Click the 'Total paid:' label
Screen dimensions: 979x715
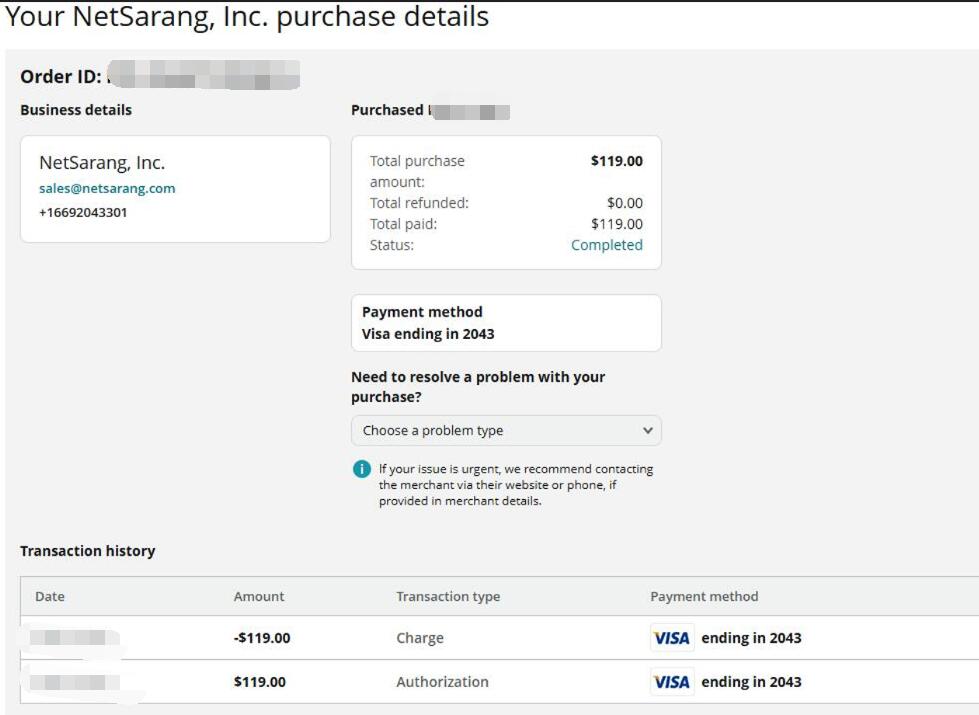[x=403, y=224]
